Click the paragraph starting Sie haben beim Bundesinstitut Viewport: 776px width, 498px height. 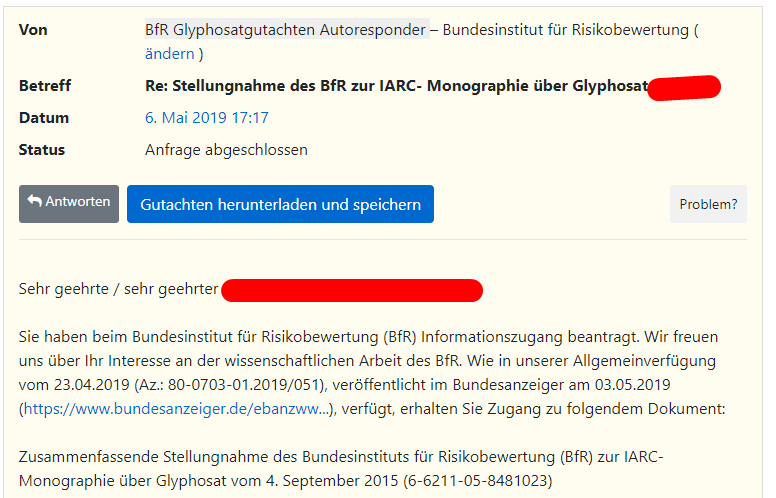point(372,372)
